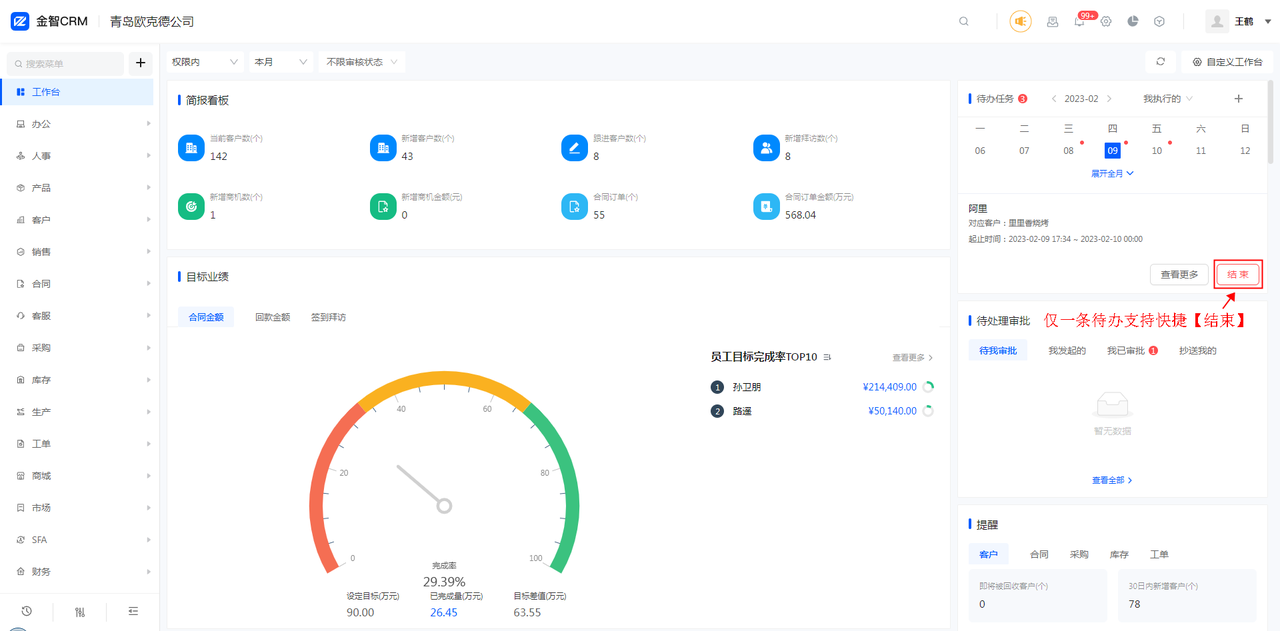This screenshot has height=631, width=1280.
Task: Expand the 财务 sidebar menu
Action: click(x=80, y=572)
